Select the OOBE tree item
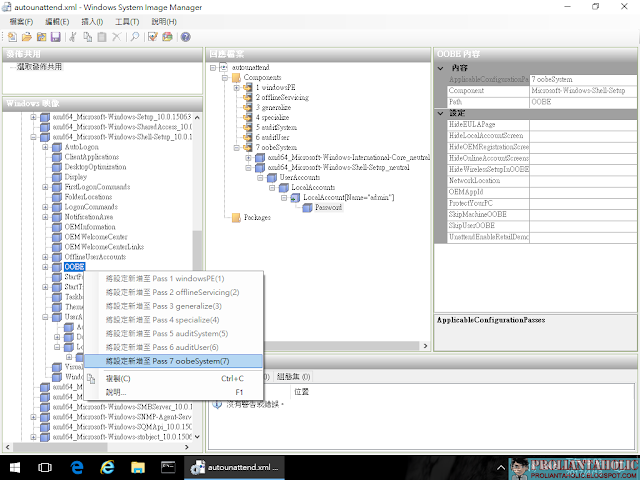The image size is (640, 480). [74, 267]
